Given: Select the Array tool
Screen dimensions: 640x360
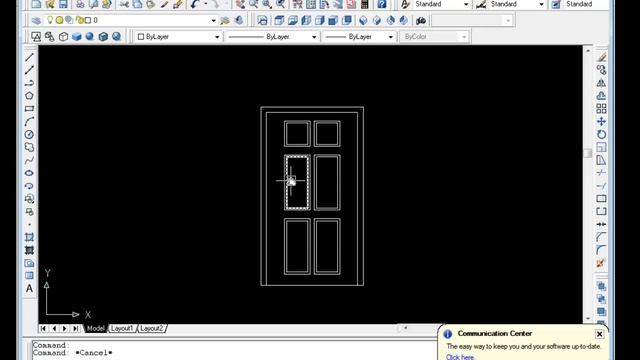Looking at the screenshot, I should click(x=601, y=109).
